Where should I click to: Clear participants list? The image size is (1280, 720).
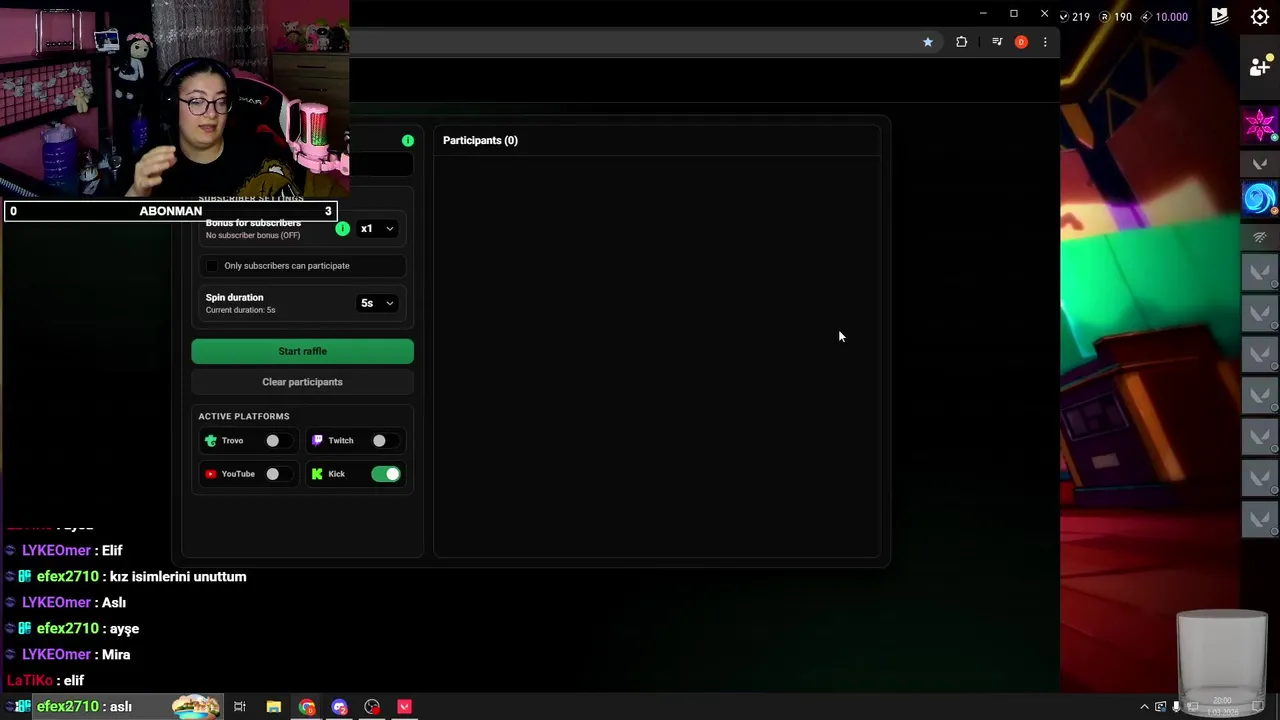point(302,382)
